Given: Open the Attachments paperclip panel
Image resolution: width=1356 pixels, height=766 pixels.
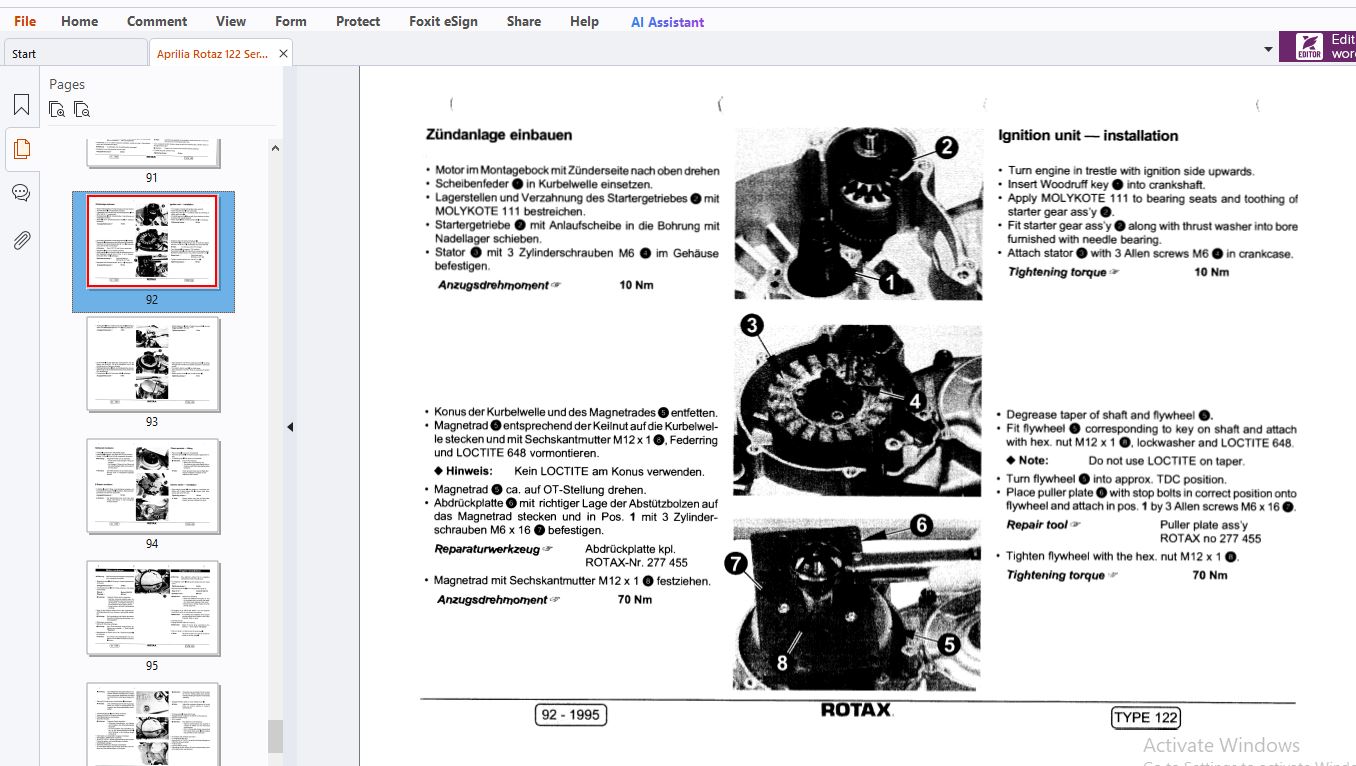Looking at the screenshot, I should click(21, 240).
